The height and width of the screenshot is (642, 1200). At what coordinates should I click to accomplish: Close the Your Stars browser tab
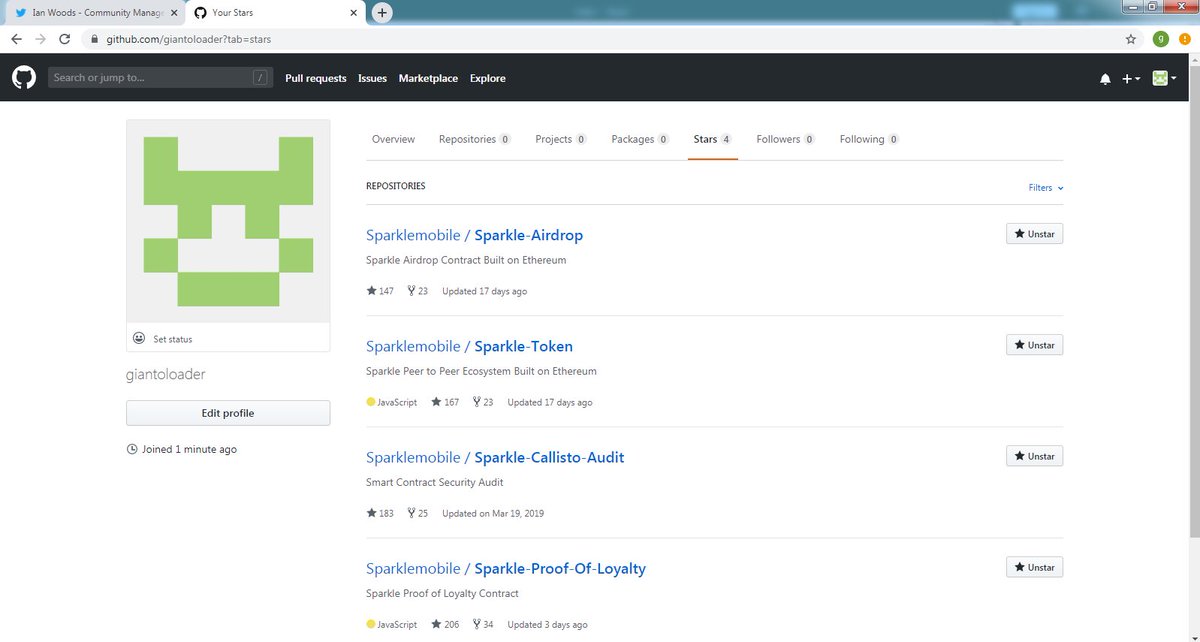tap(353, 13)
